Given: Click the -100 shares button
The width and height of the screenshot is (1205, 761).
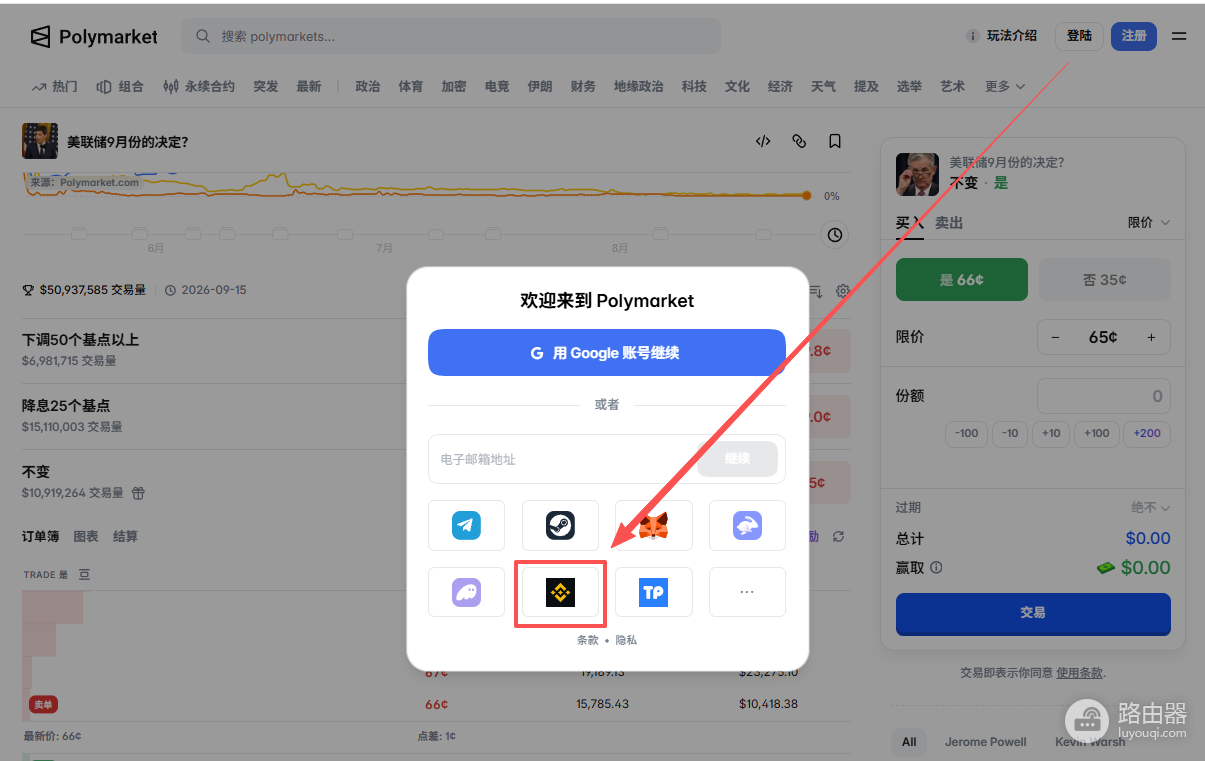Looking at the screenshot, I should pyautogui.click(x=967, y=433).
